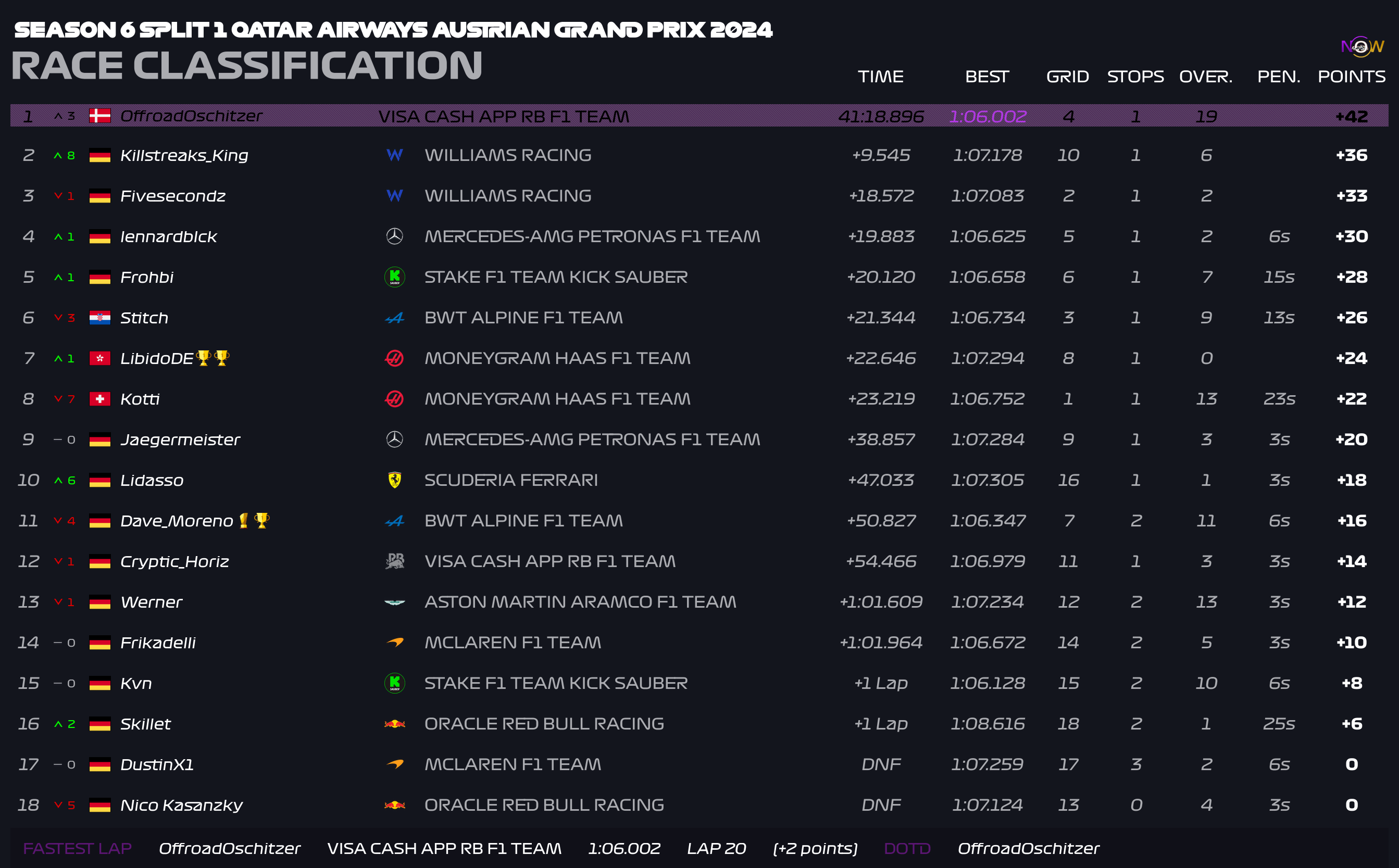Click the driver name OffroadOschitzer in first place
Viewport: 1399px width, 868px height.
coord(191,116)
